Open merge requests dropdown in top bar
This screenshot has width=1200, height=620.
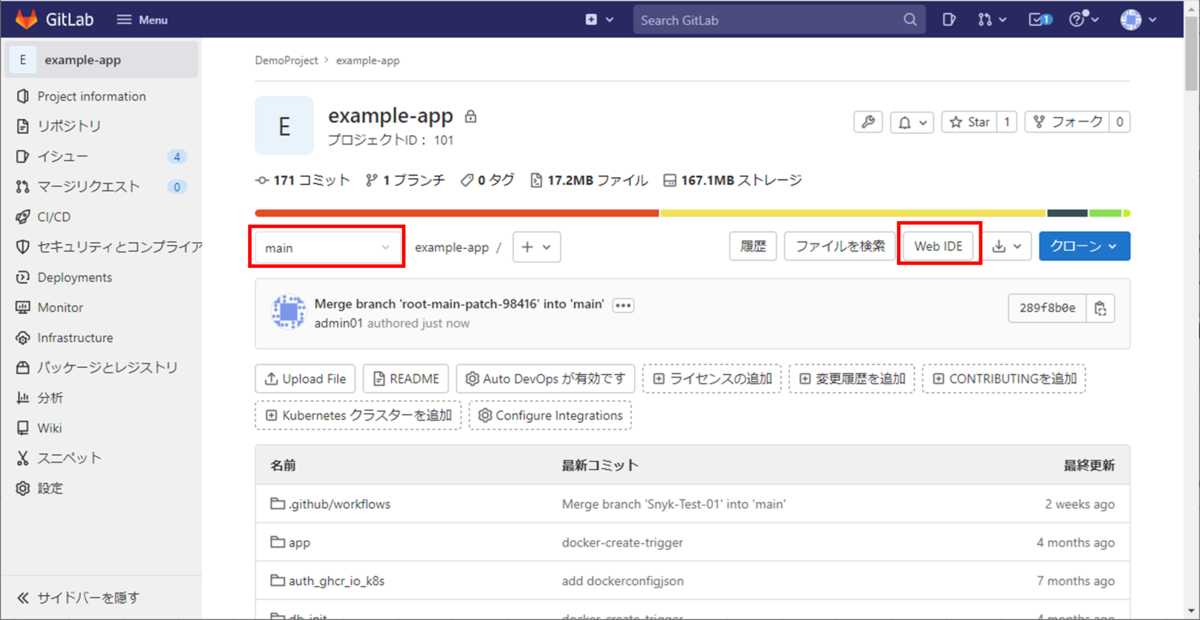990,19
